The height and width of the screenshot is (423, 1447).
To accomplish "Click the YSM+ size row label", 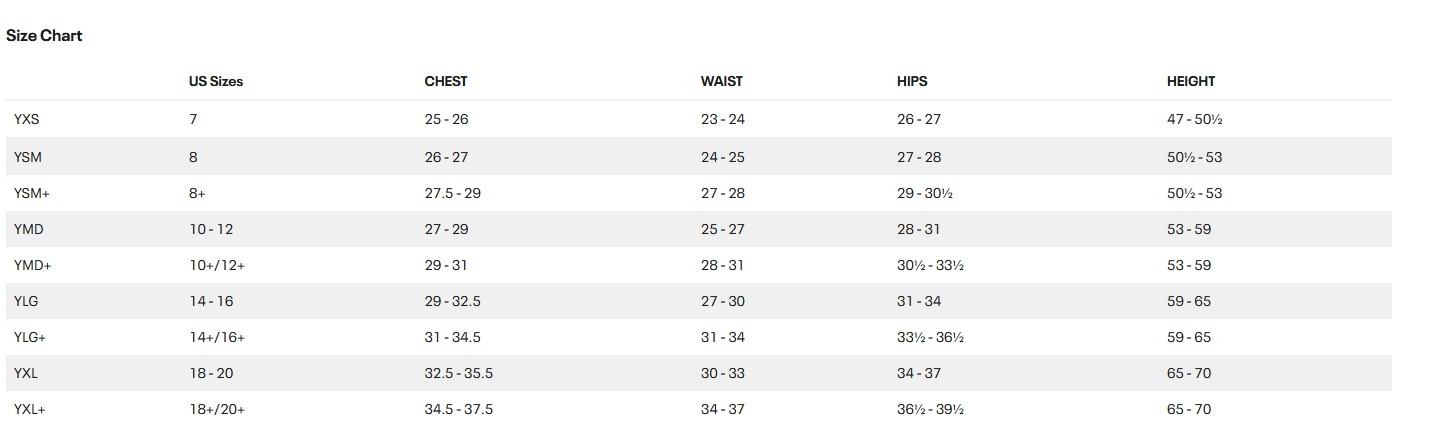I will pos(32,193).
